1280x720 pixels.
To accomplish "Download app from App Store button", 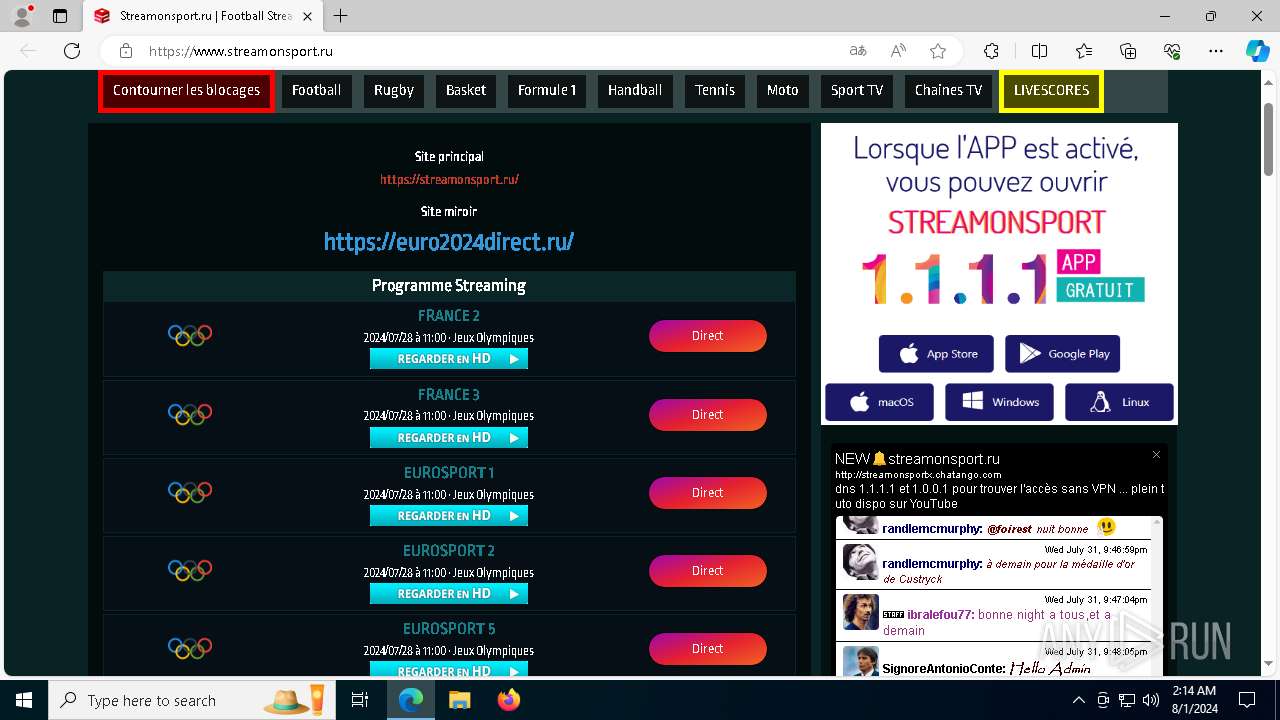I will point(936,354).
